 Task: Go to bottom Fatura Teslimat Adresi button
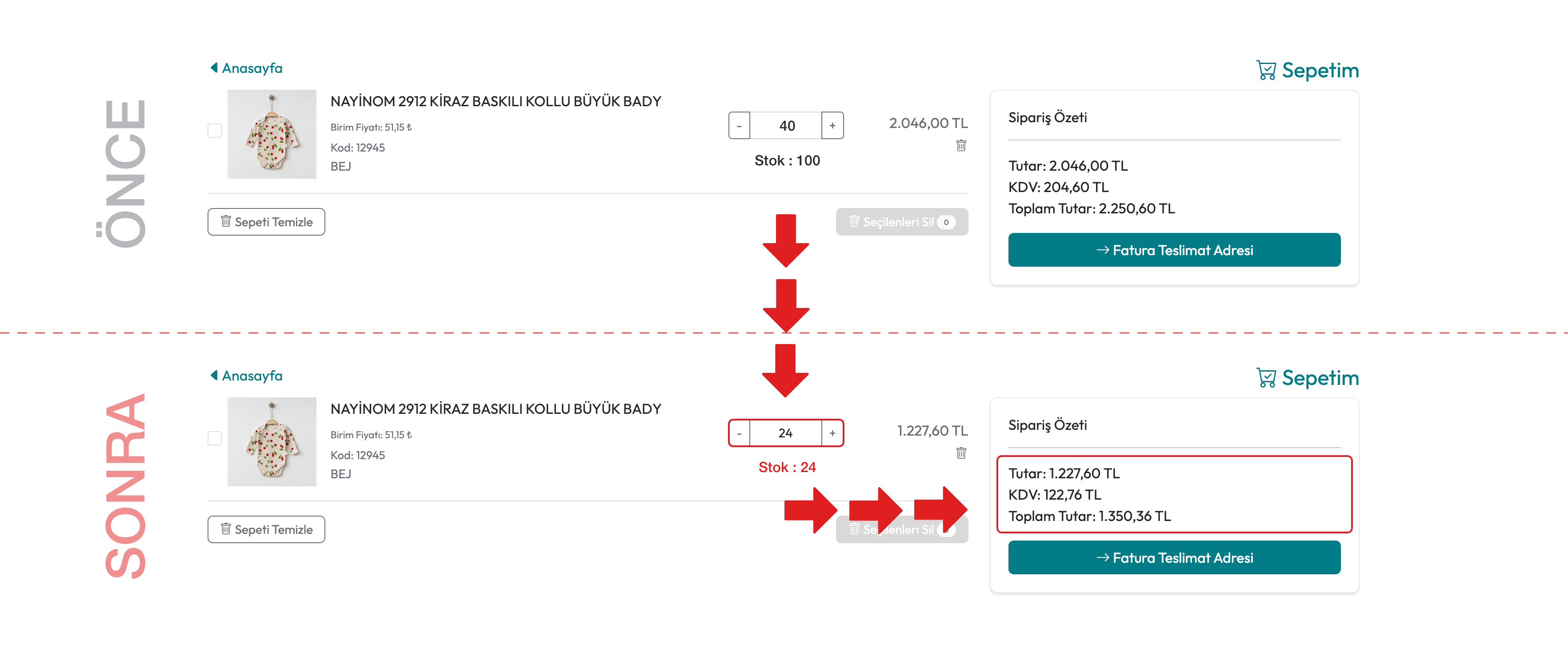click(x=1174, y=557)
